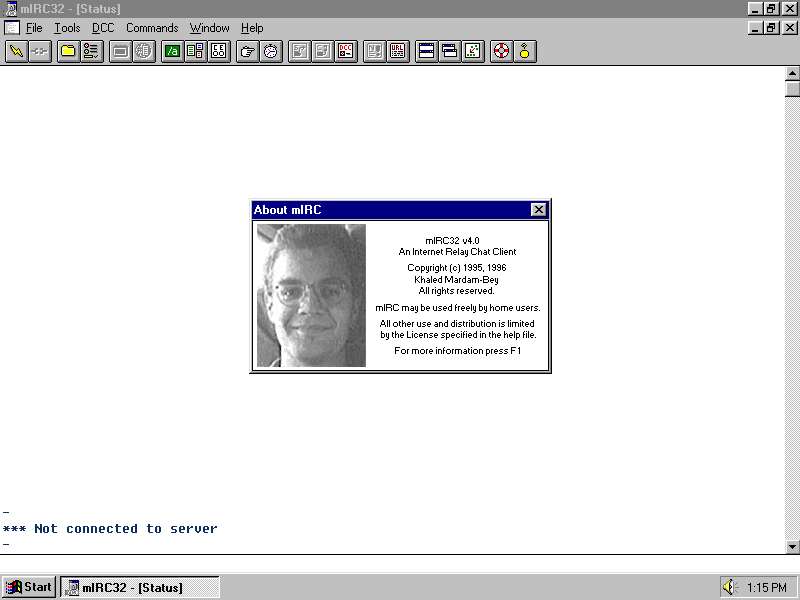Viewport: 800px width, 600px height.
Task: Click the scrollbar down arrow in Status window
Action: (x=792, y=547)
